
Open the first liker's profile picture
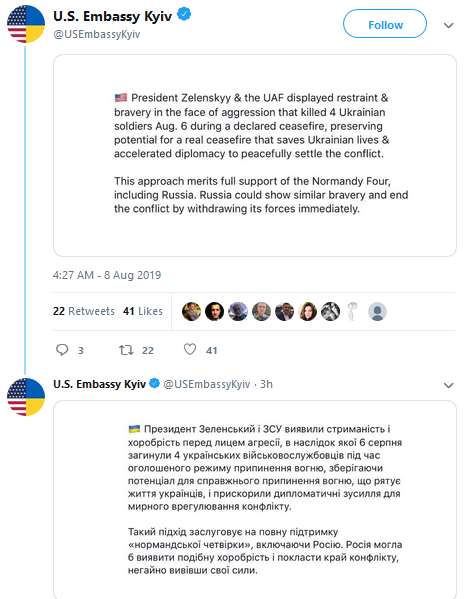[x=191, y=311]
